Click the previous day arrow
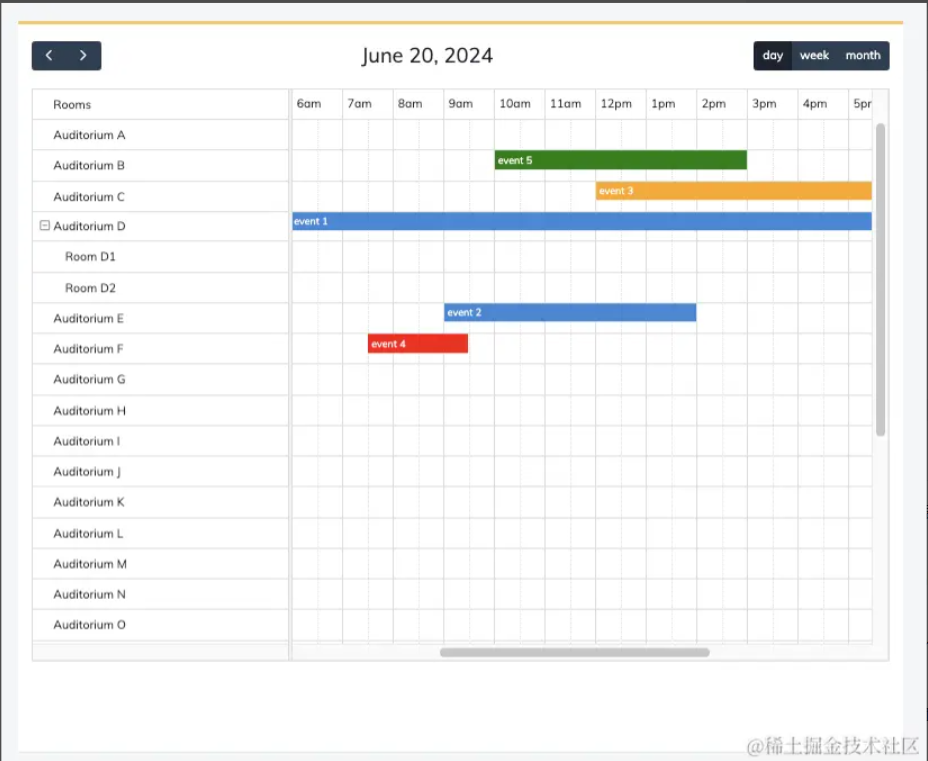 [49, 55]
